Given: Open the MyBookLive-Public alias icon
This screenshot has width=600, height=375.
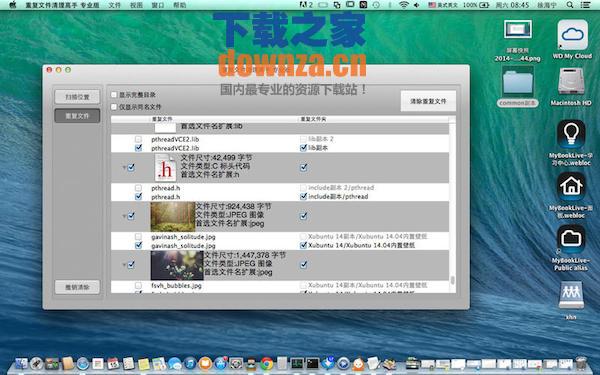Looking at the screenshot, I should (571, 239).
